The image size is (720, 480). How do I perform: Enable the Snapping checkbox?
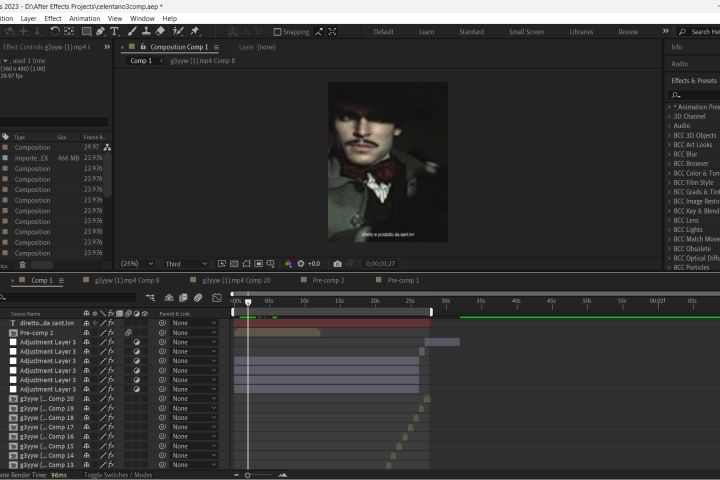277,32
